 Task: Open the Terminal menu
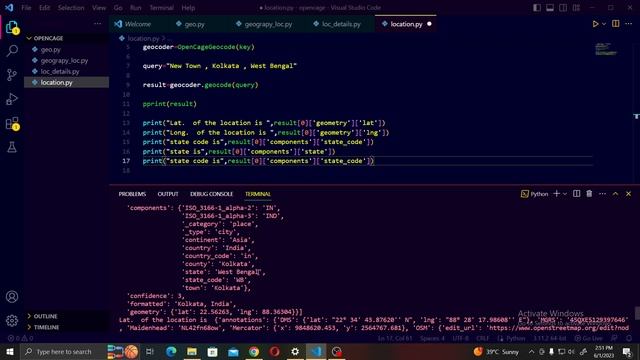161,8
